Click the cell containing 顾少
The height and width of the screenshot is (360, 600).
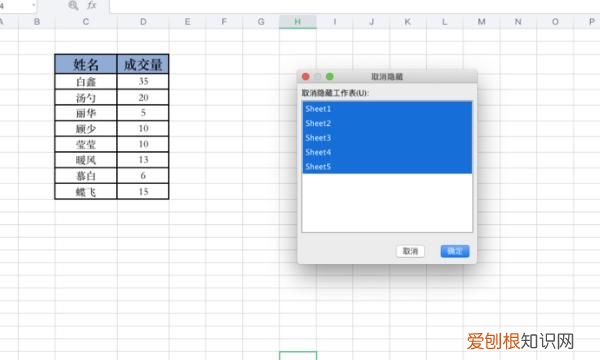(x=86, y=129)
